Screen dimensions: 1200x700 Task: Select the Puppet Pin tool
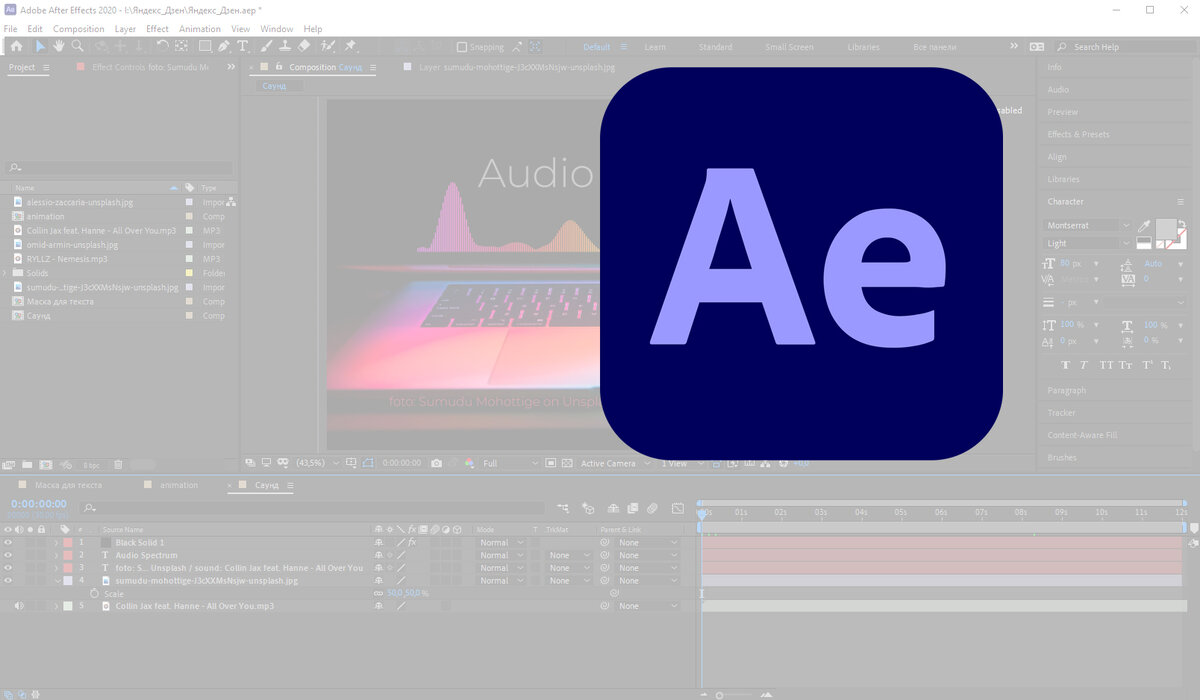coord(350,46)
